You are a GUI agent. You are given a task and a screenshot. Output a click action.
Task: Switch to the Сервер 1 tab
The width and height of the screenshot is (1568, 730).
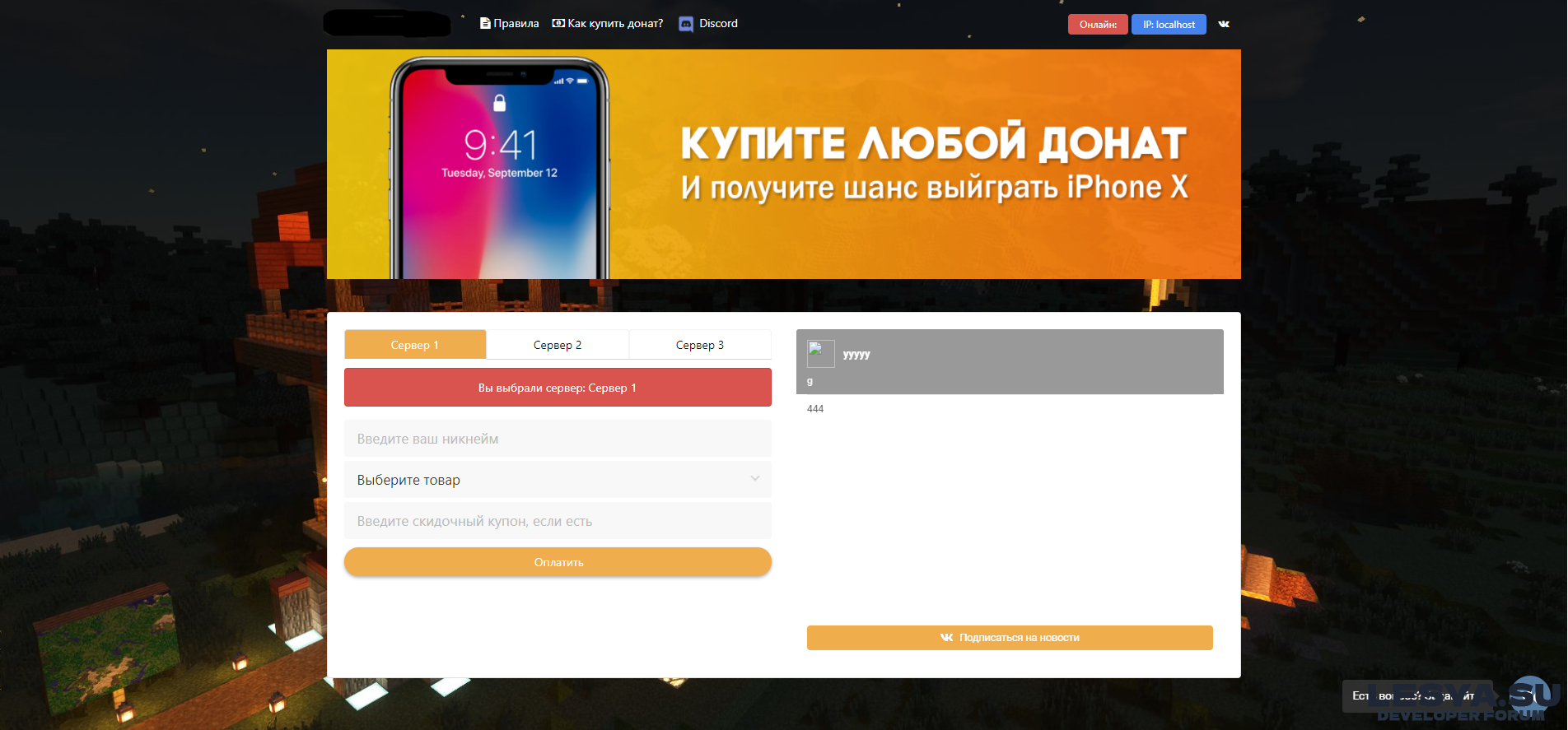[x=415, y=345]
